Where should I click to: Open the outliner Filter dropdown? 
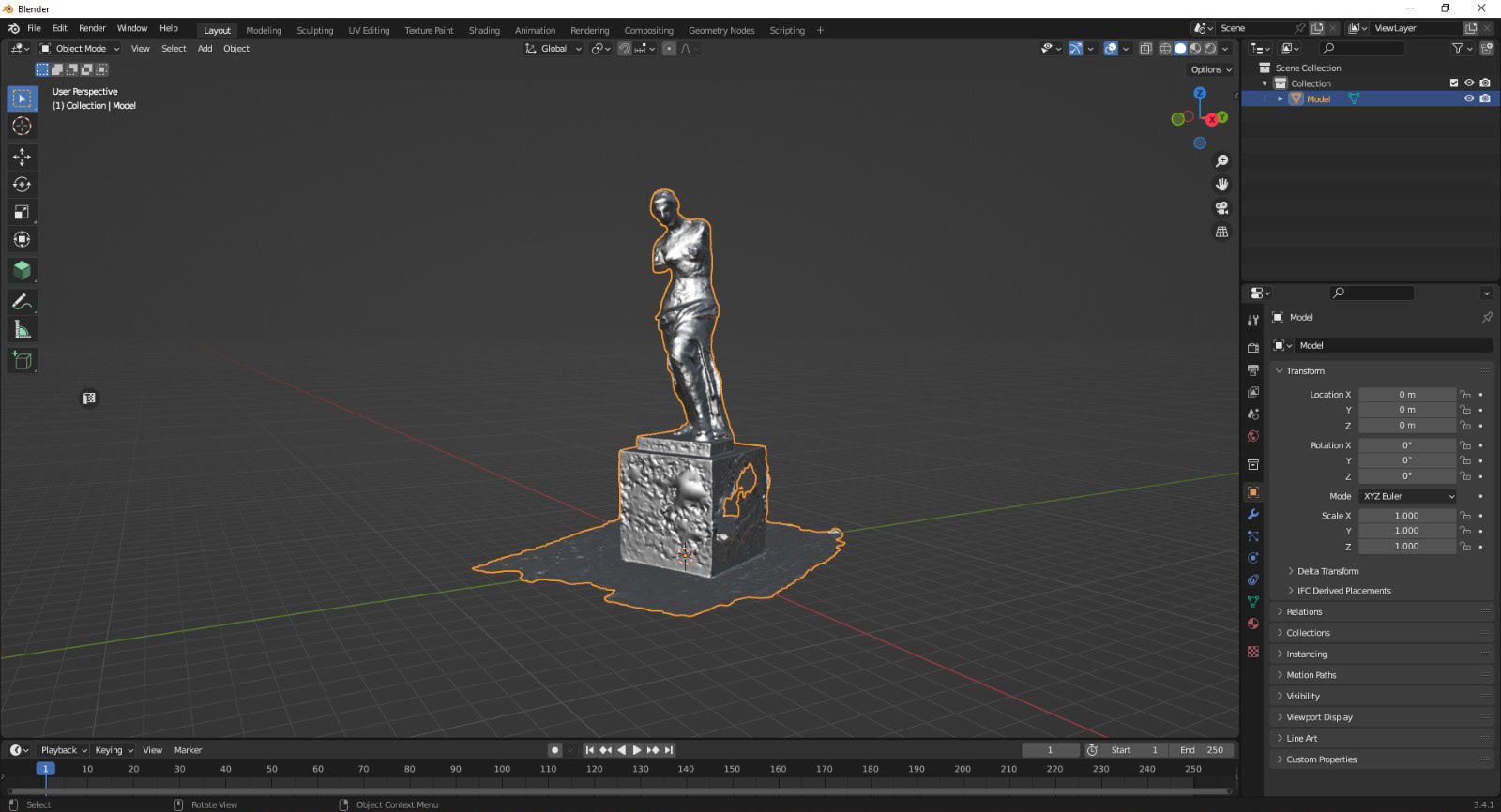pyautogui.click(x=1462, y=49)
